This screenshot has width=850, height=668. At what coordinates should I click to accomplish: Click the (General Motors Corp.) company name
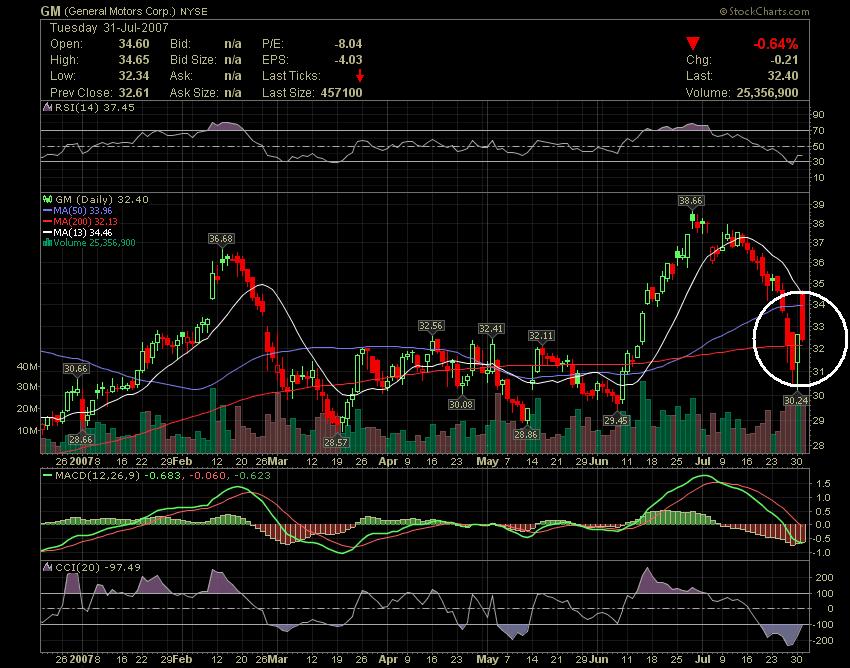[x=120, y=11]
